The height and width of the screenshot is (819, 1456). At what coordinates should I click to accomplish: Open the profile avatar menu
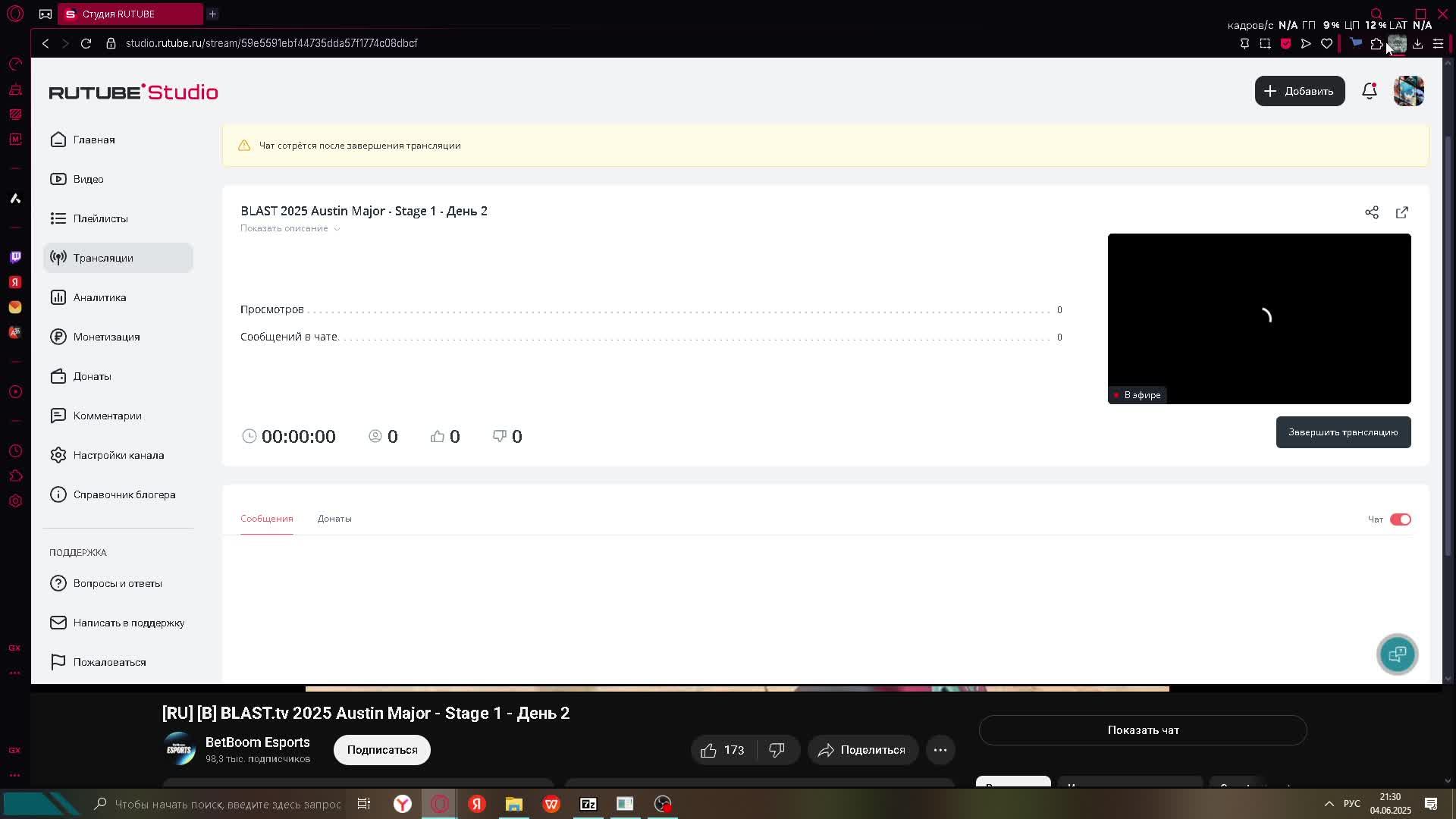click(x=1409, y=91)
